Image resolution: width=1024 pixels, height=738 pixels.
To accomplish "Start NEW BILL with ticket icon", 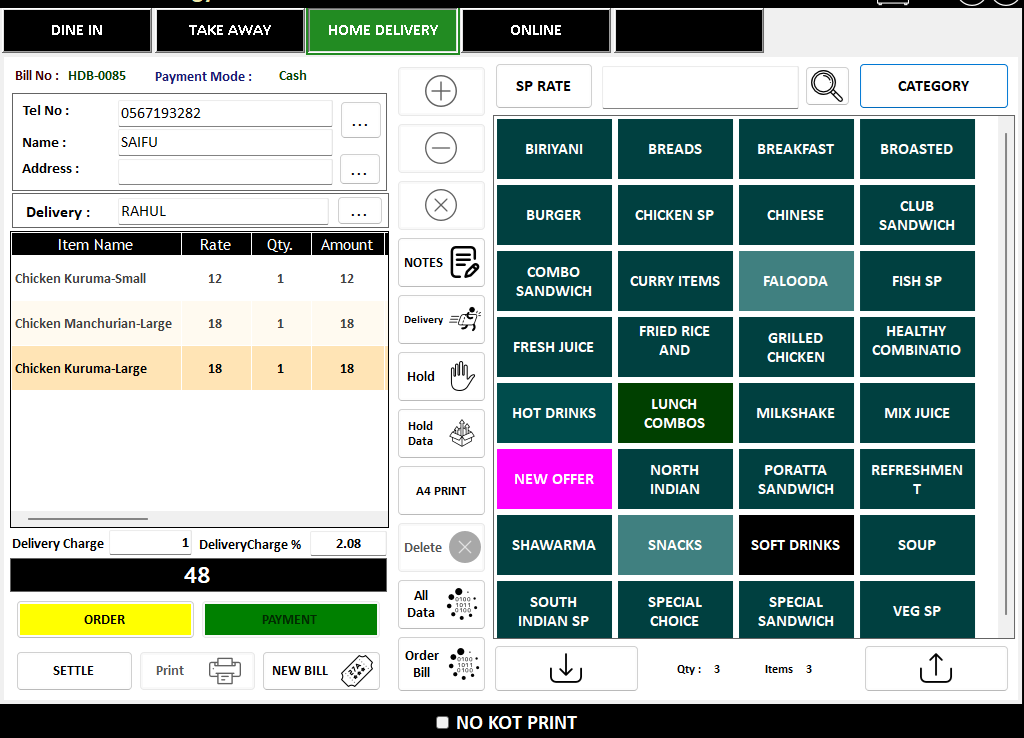I will [321, 671].
